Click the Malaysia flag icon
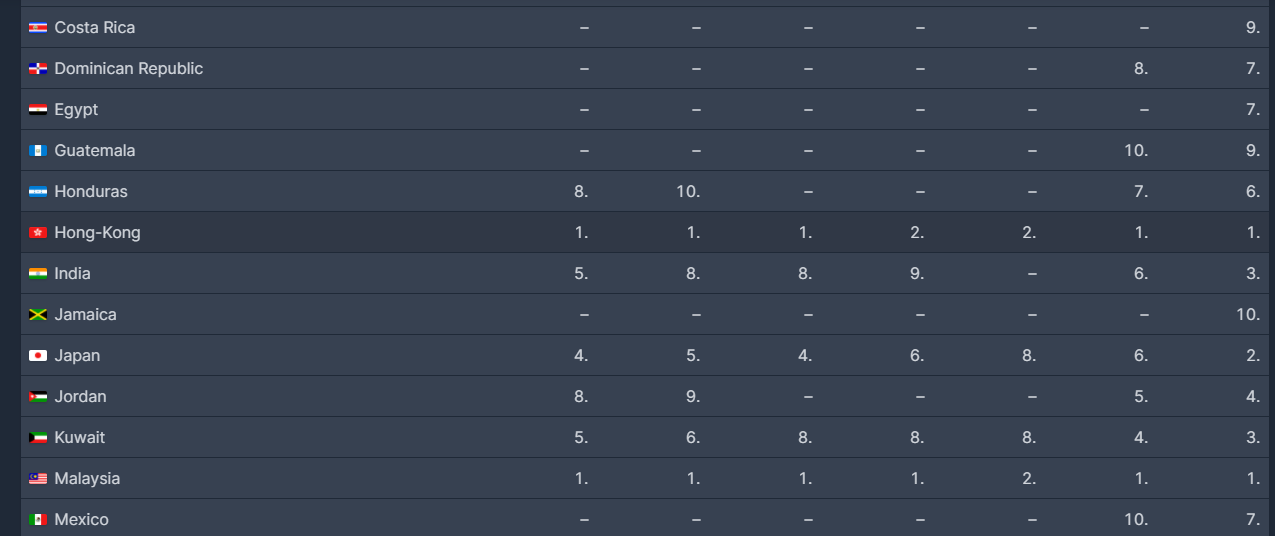This screenshot has width=1275, height=536. pos(38,479)
